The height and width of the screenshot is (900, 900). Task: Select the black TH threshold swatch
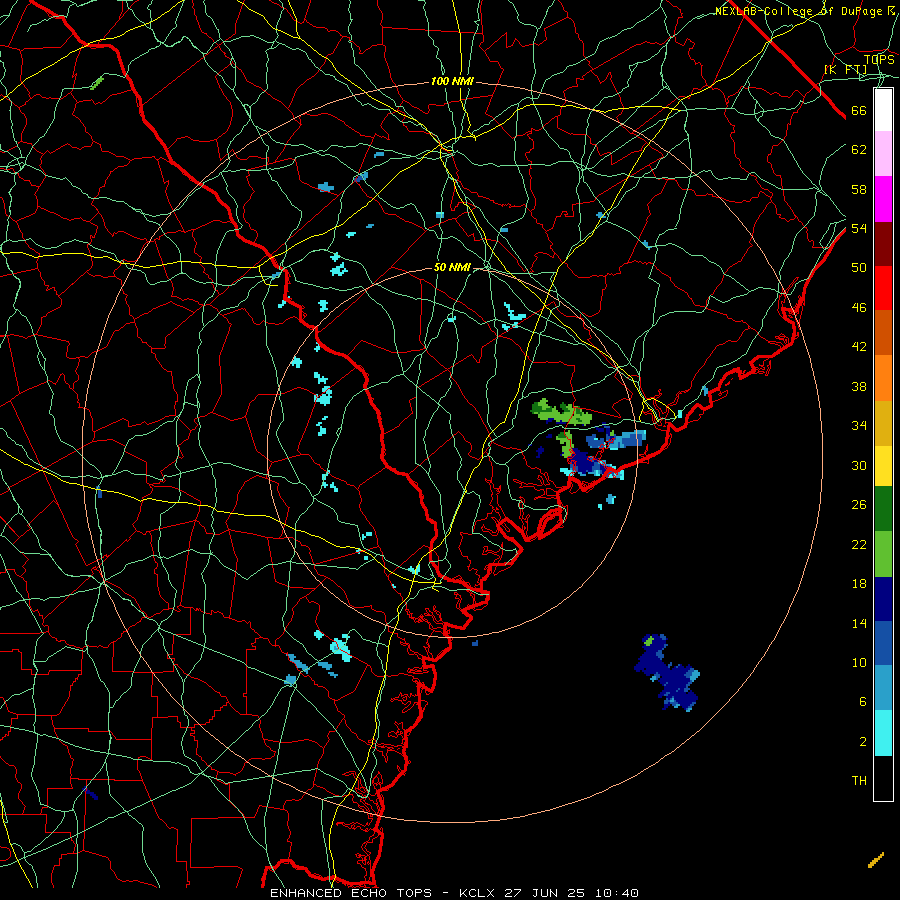883,778
